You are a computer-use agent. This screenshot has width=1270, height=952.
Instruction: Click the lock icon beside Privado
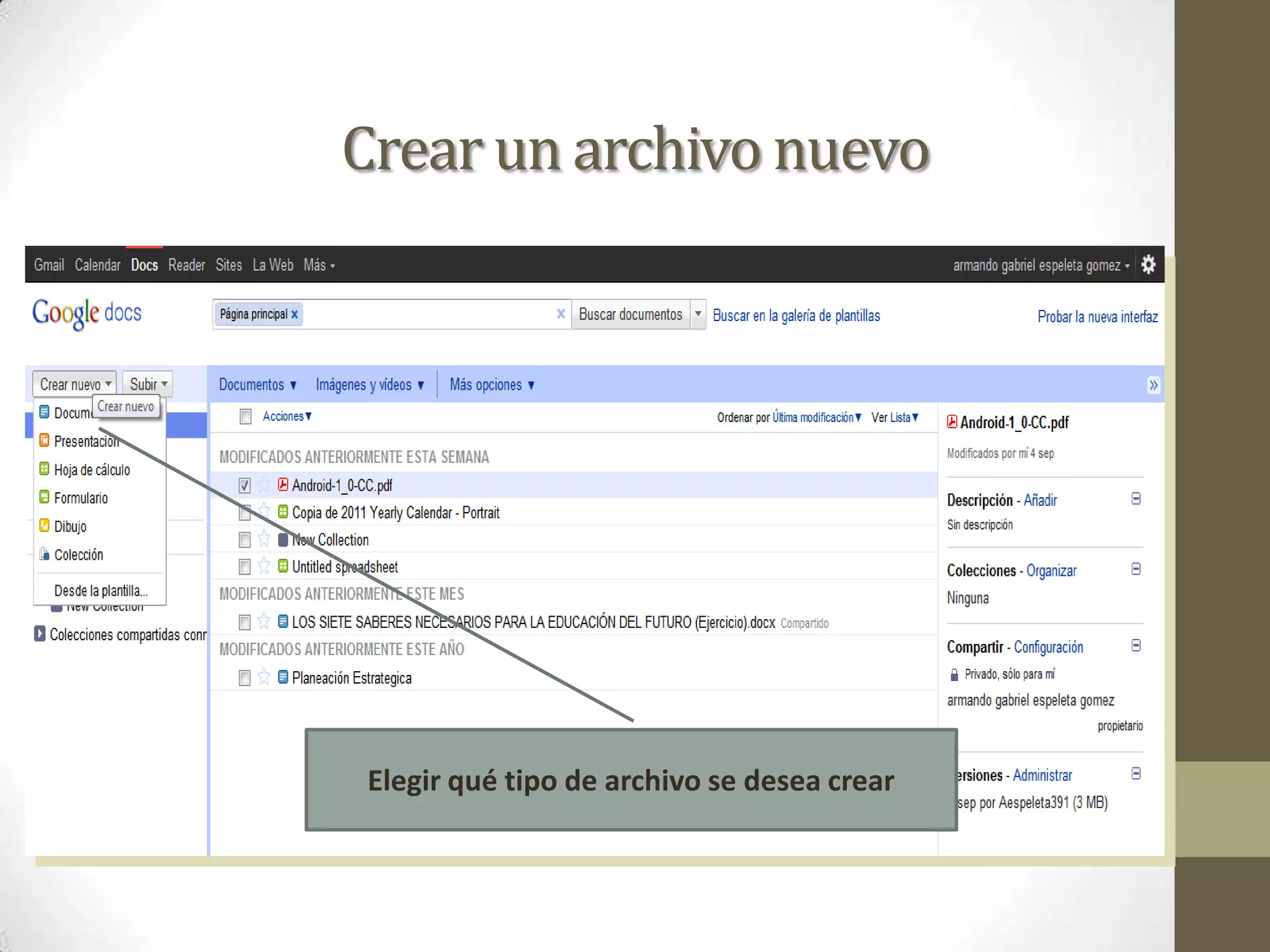tap(954, 674)
